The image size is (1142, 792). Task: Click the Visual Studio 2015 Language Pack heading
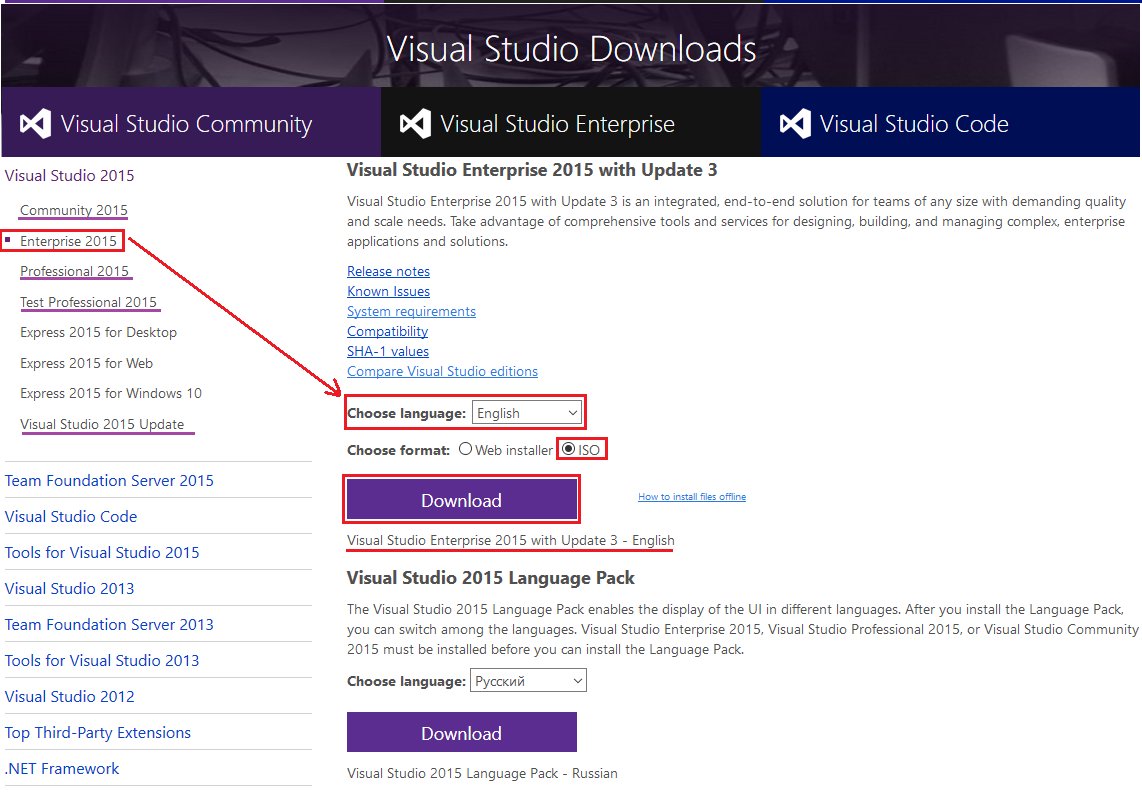pyautogui.click(x=490, y=578)
